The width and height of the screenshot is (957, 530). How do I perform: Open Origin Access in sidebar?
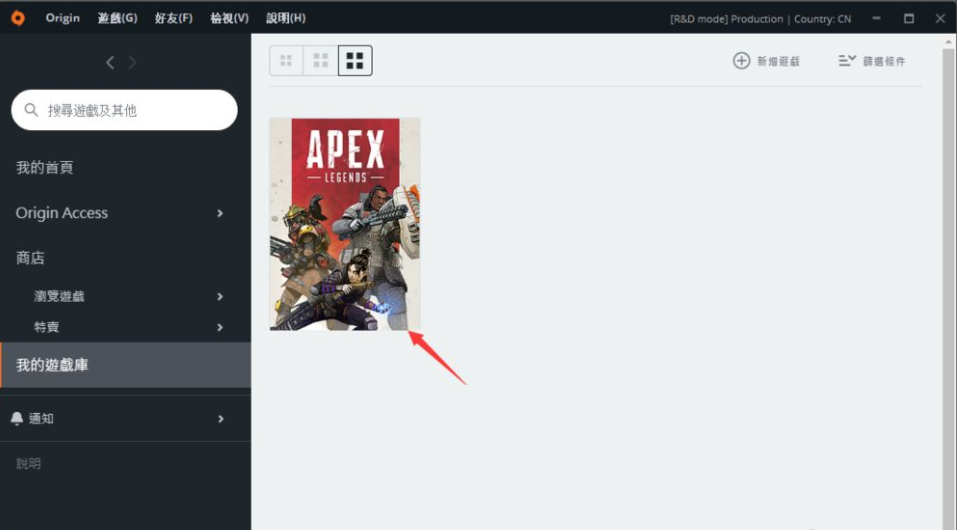(x=62, y=212)
